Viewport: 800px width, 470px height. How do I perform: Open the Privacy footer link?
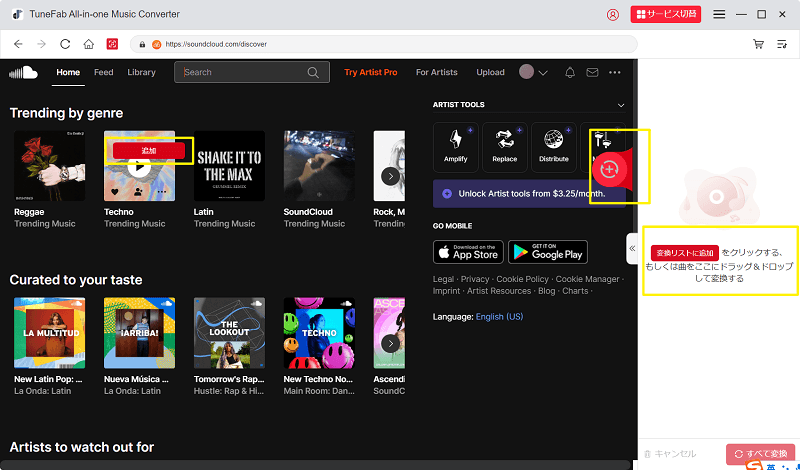[x=475, y=279]
